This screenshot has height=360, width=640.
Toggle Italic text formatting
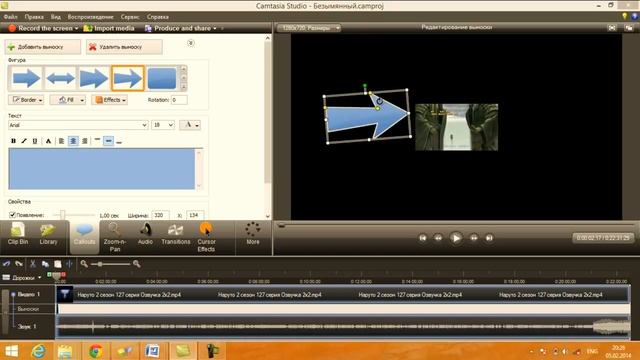point(24,141)
